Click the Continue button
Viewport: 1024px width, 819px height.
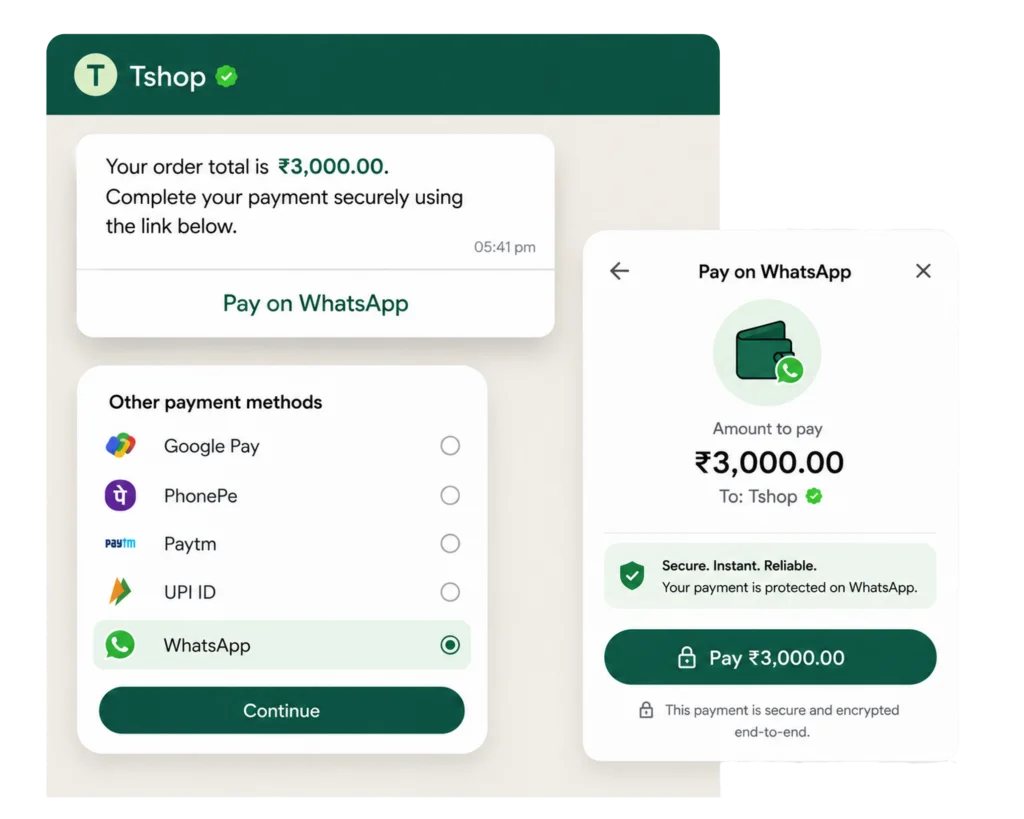pos(281,711)
